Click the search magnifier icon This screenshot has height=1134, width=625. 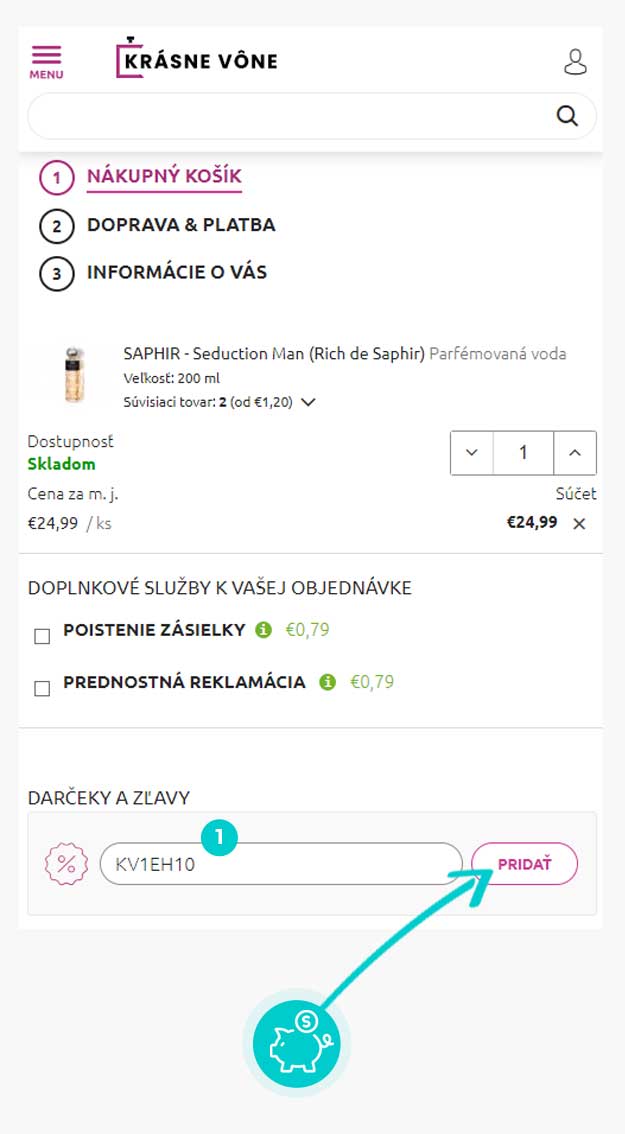click(x=567, y=116)
